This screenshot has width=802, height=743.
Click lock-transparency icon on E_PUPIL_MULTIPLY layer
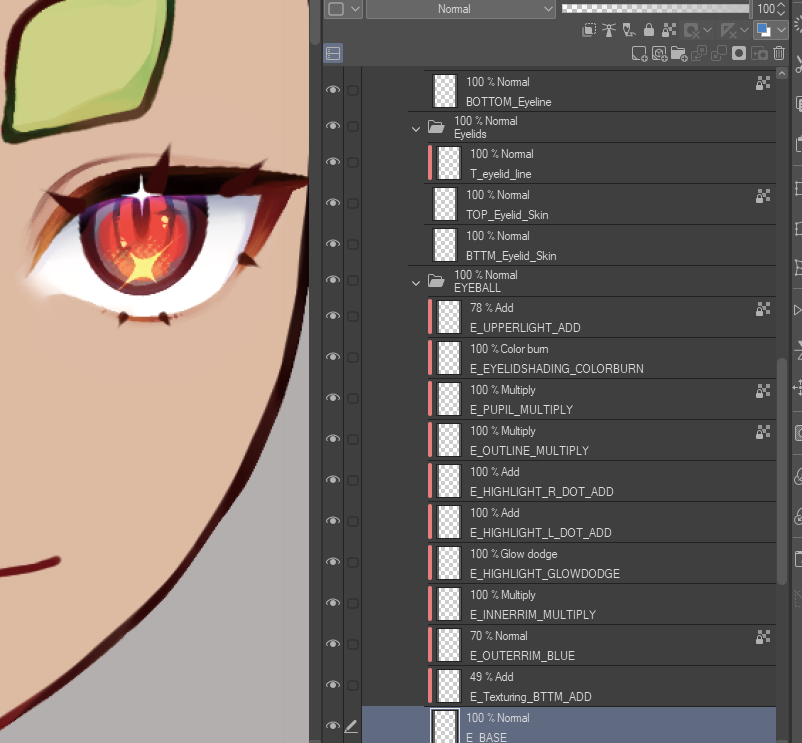(763, 391)
